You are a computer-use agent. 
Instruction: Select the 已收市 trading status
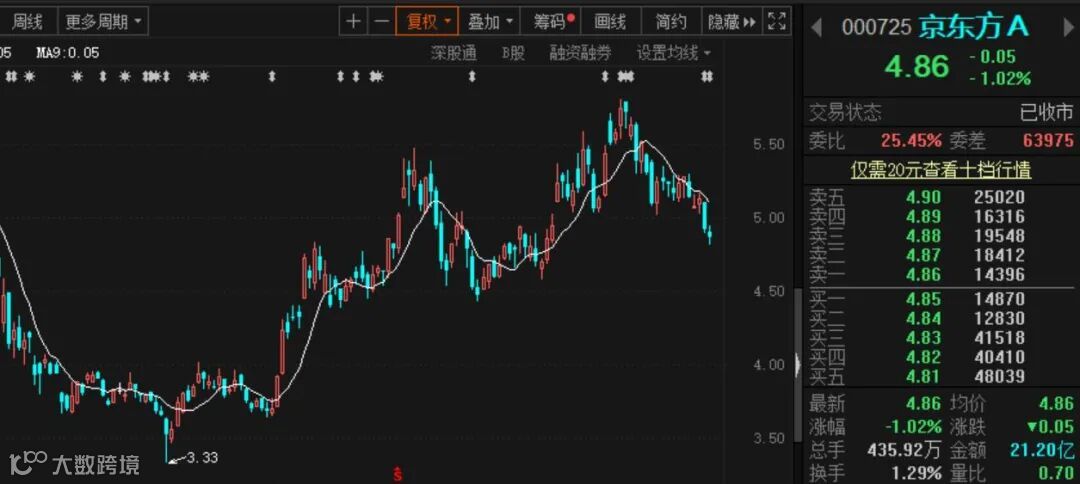pyautogui.click(x=1046, y=112)
